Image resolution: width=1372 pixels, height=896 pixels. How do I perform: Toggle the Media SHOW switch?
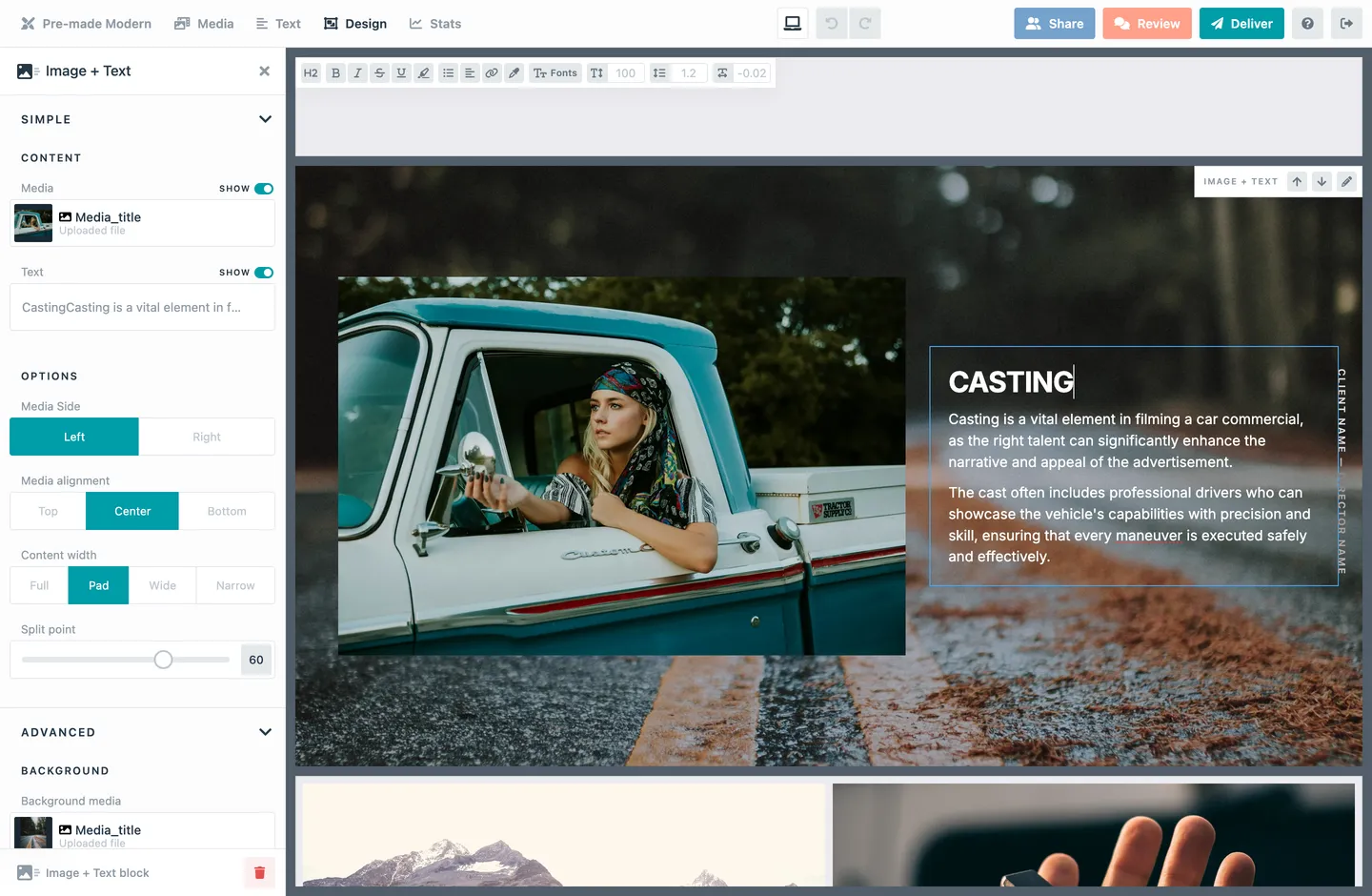tap(264, 189)
